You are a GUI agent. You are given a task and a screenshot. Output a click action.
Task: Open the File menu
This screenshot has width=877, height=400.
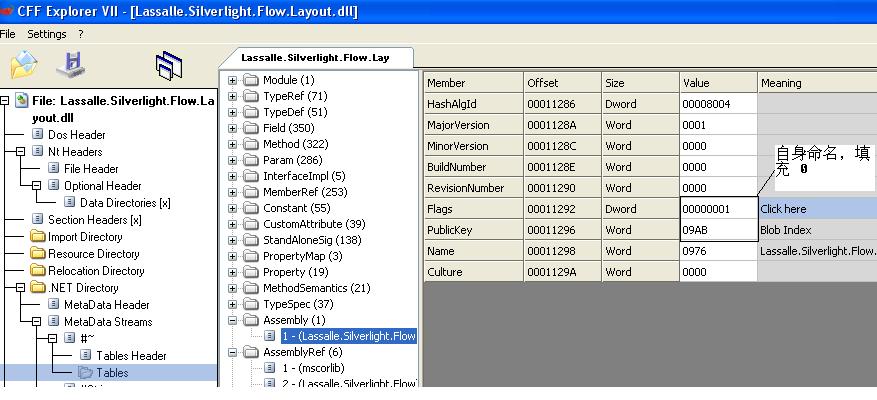tap(9, 34)
